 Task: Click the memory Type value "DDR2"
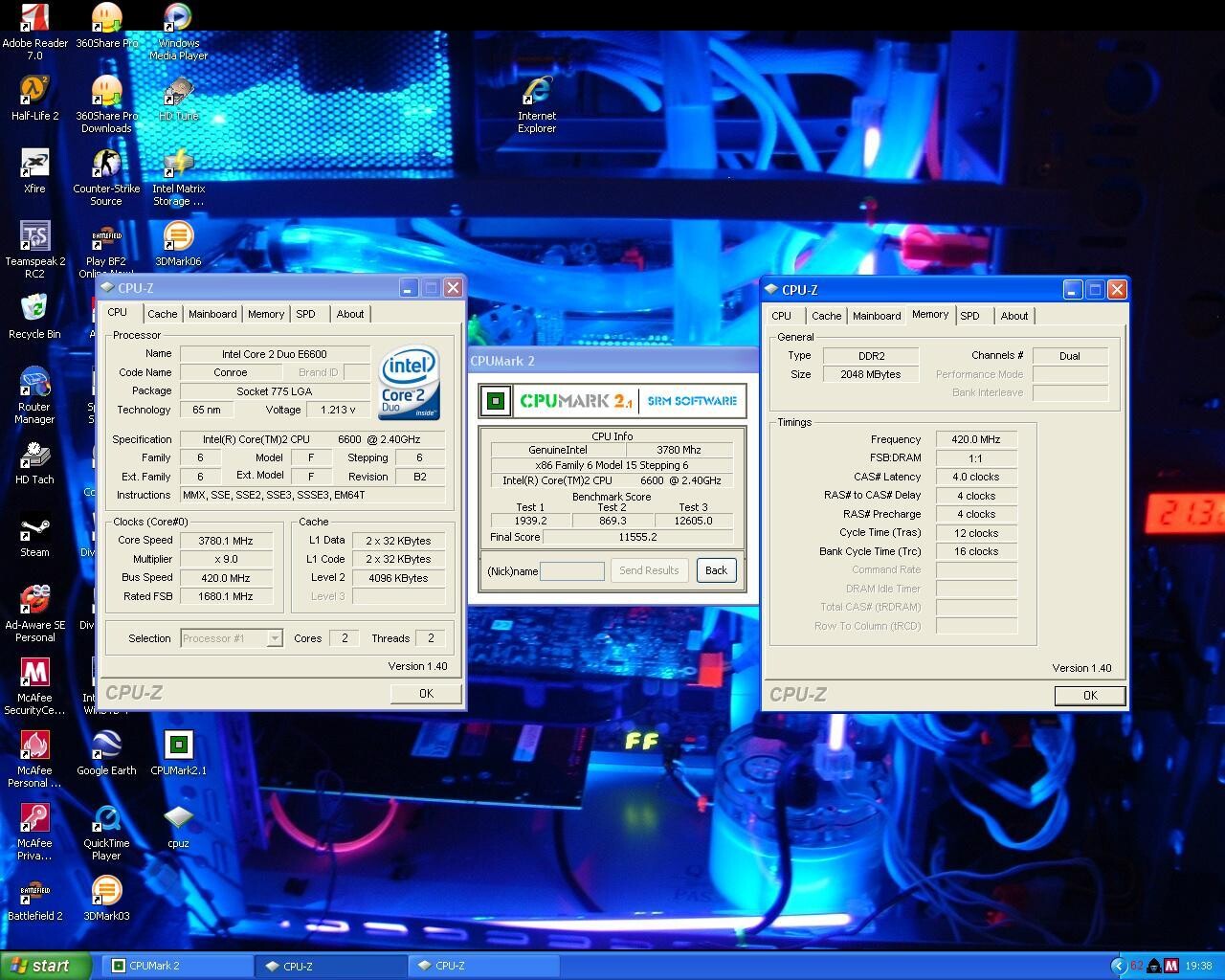coord(871,356)
